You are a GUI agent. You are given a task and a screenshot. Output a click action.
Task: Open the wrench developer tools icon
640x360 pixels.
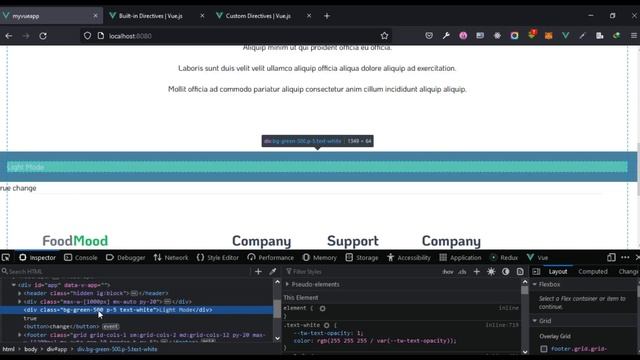446,36
